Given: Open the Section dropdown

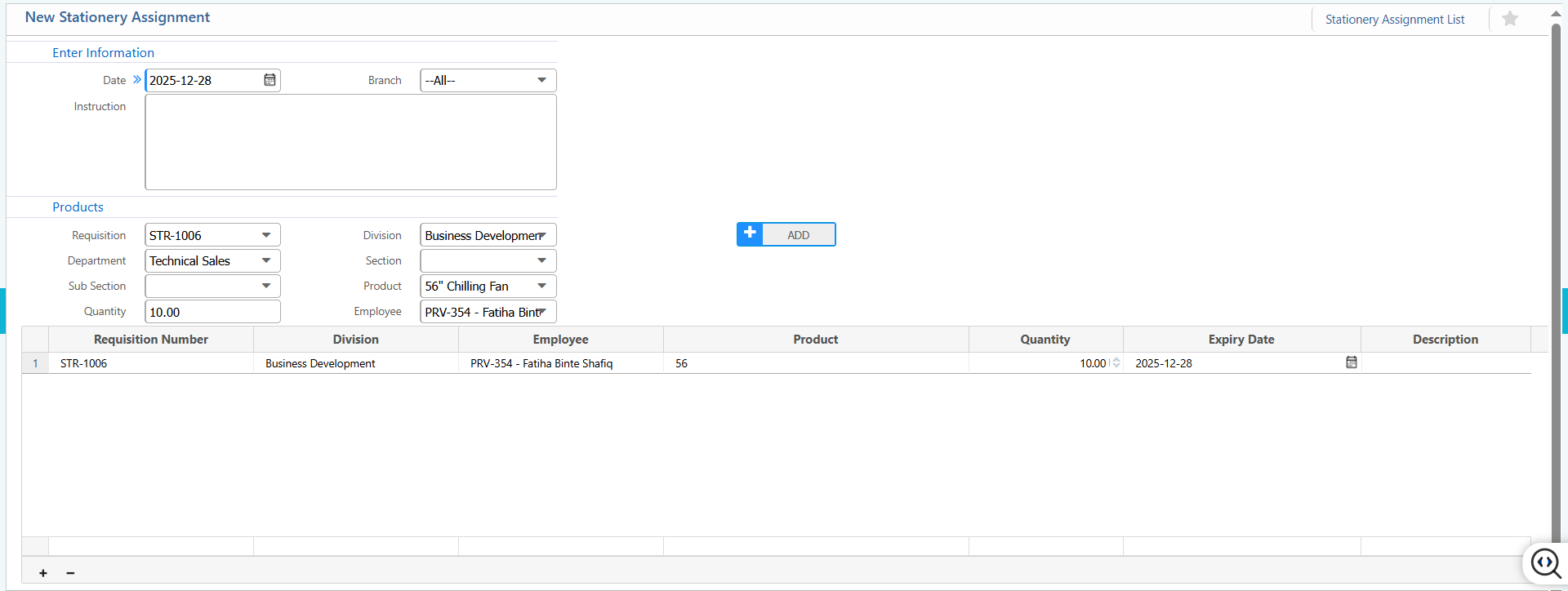Looking at the screenshot, I should [x=541, y=260].
